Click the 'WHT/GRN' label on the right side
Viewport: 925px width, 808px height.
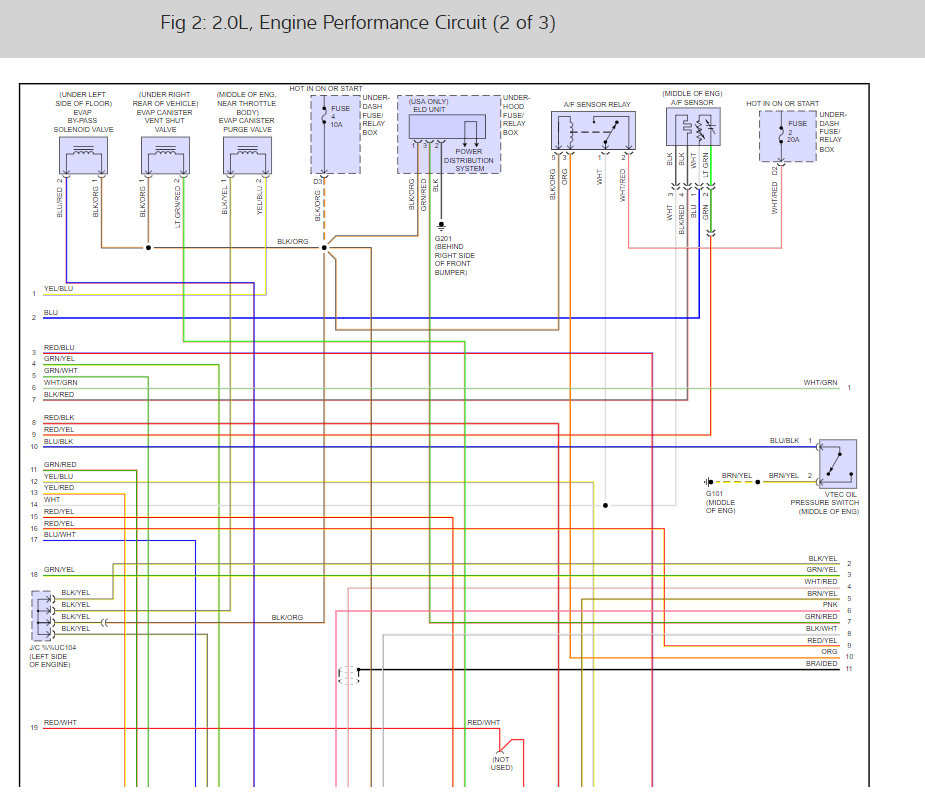coord(820,382)
